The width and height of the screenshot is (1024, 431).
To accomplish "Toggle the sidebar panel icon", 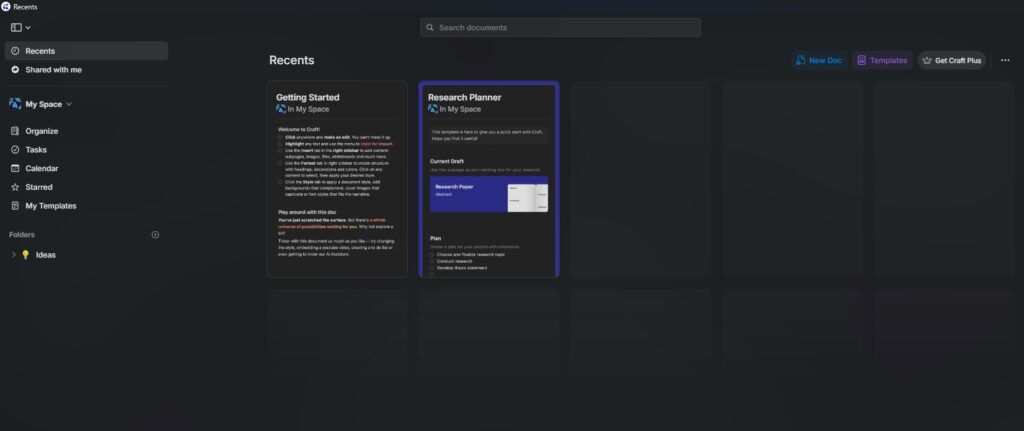I will [16, 27].
